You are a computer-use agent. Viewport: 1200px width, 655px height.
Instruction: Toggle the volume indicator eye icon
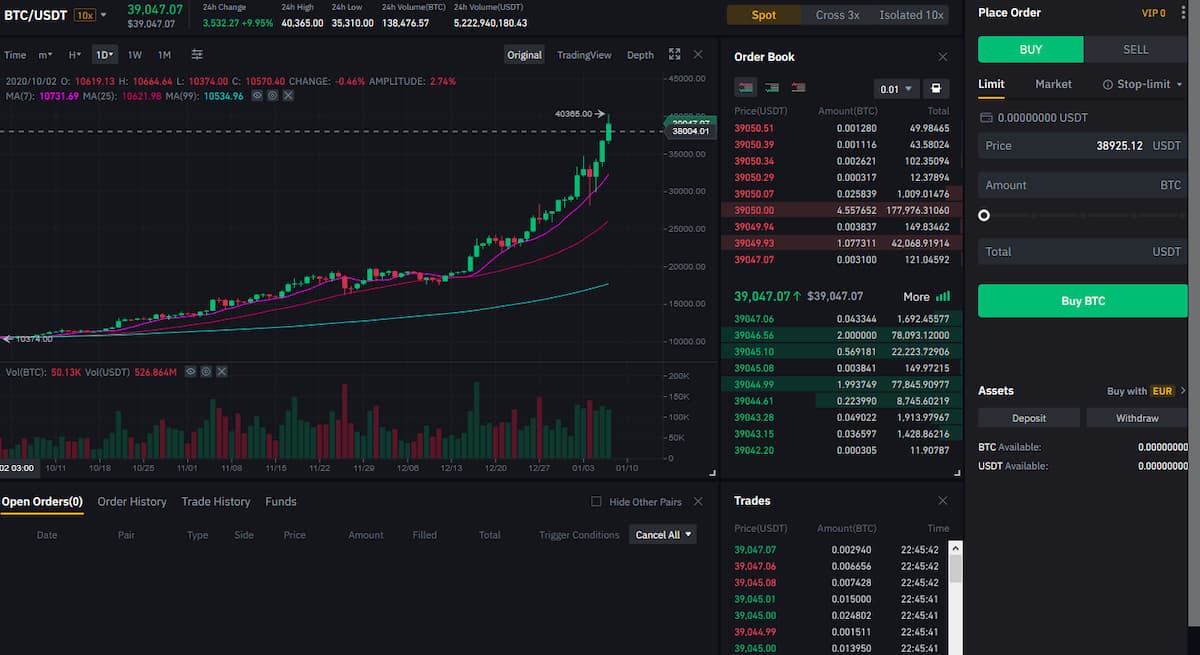190,371
